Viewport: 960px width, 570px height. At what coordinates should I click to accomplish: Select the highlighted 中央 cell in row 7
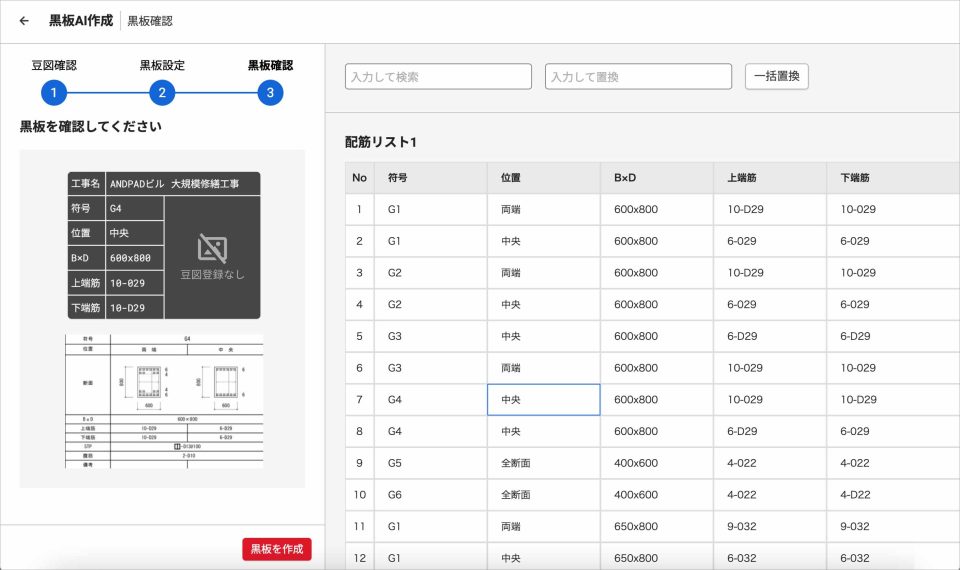point(543,400)
